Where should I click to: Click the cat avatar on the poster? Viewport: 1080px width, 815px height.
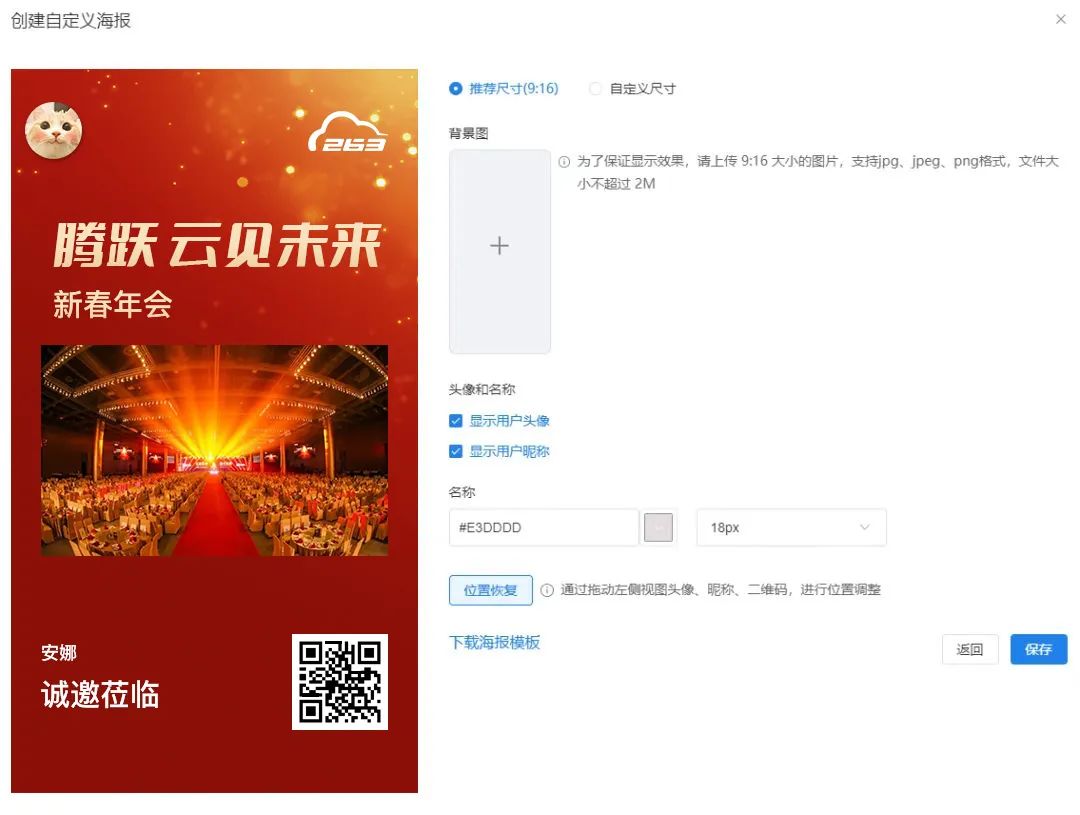click(x=54, y=130)
